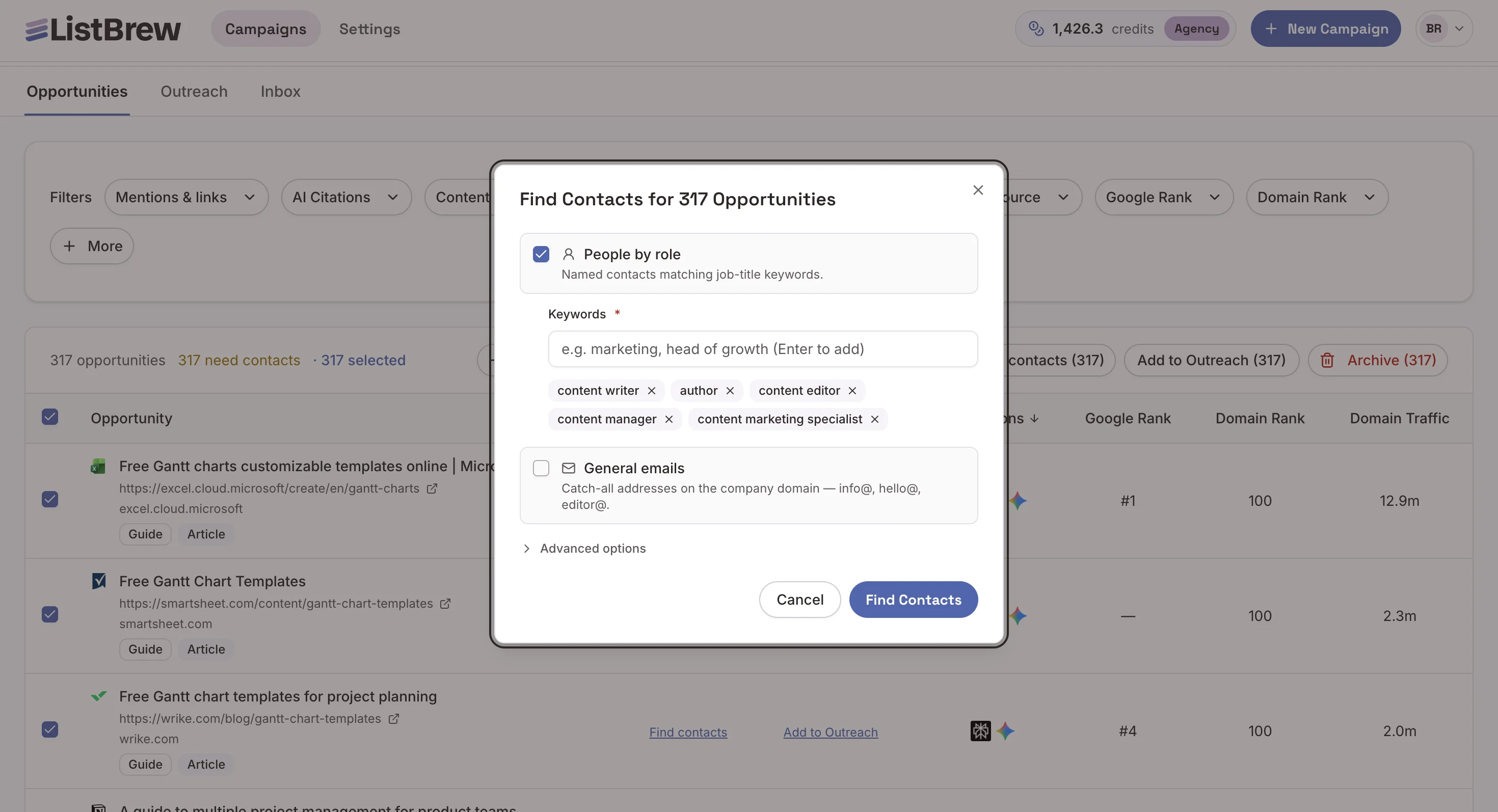1498x812 pixels.
Task: Open the wrike external link icon
Action: (x=394, y=719)
